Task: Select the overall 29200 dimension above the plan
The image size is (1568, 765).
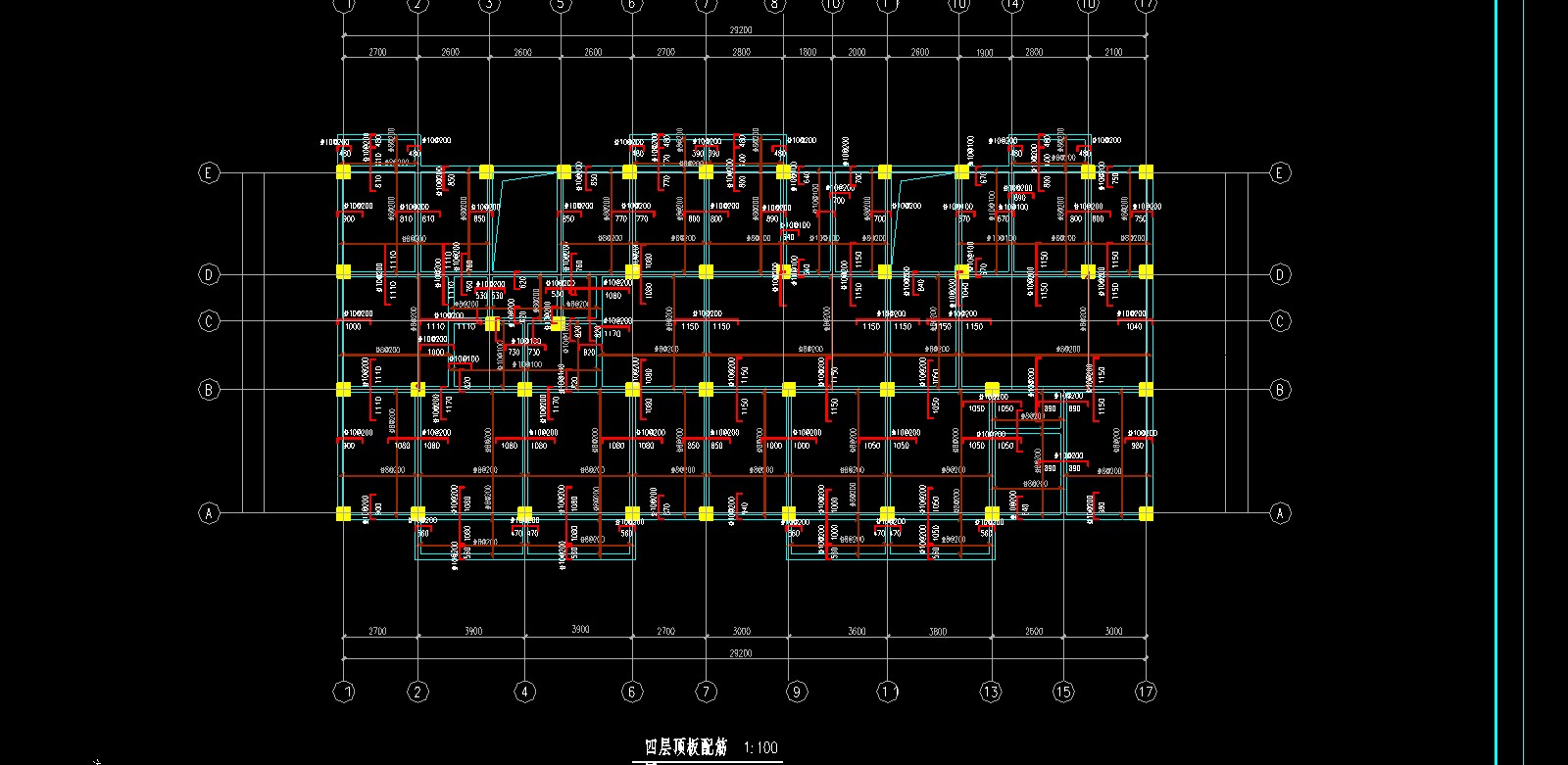Action: pos(742,30)
